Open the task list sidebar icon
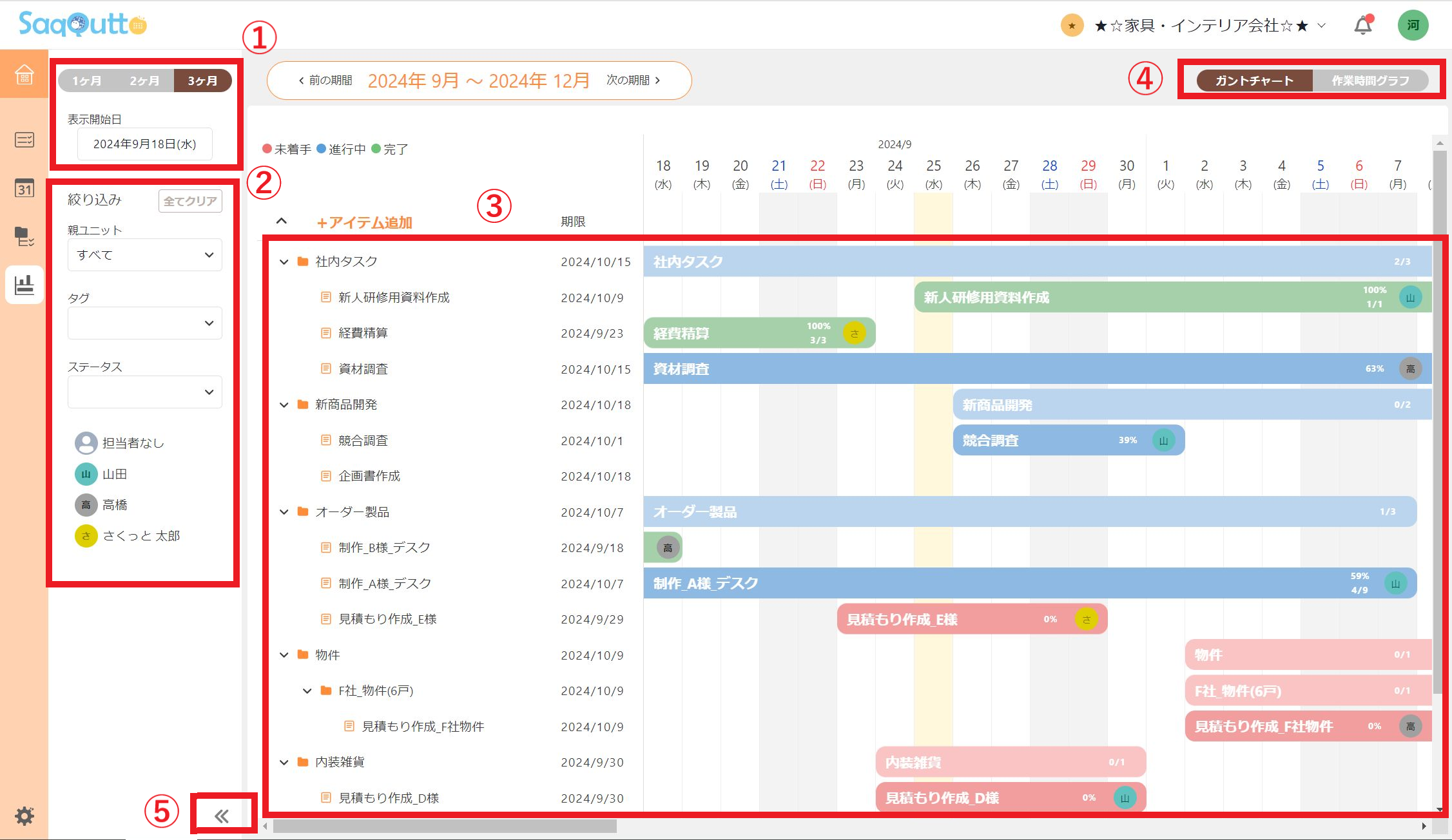This screenshot has width=1452, height=840. [x=24, y=140]
